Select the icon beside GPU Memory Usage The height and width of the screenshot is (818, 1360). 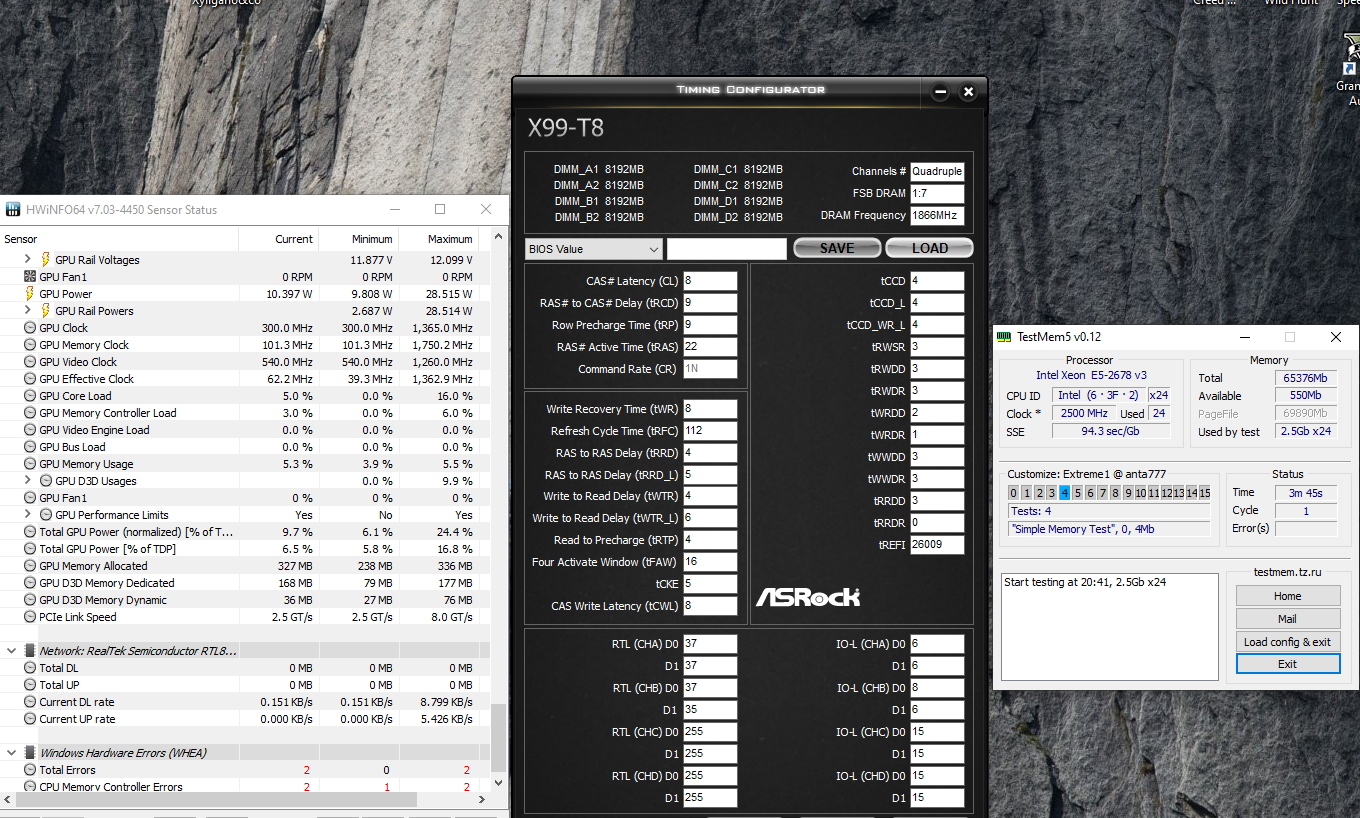30,464
